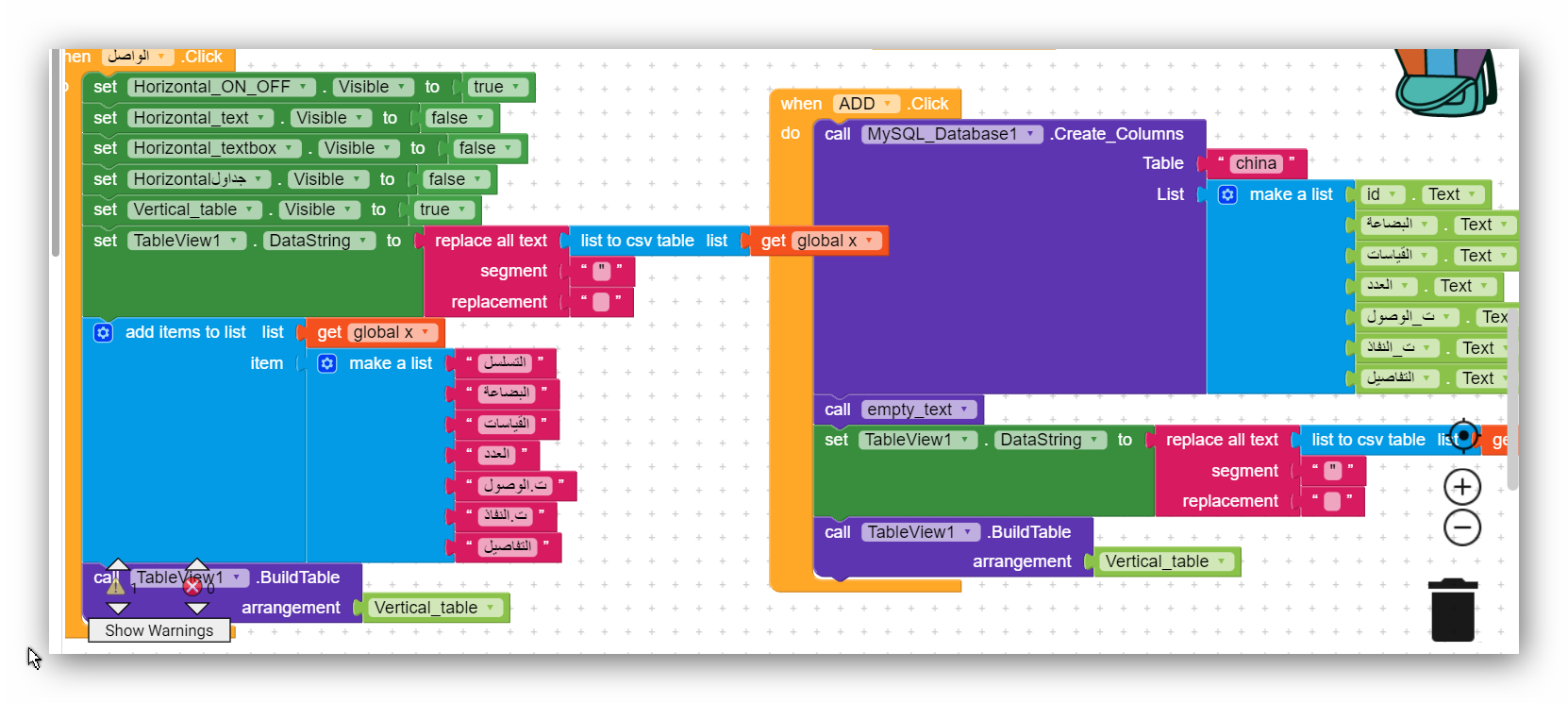Edit the "china" table name text
Viewport: 1568px width, 703px height.
[1256, 163]
